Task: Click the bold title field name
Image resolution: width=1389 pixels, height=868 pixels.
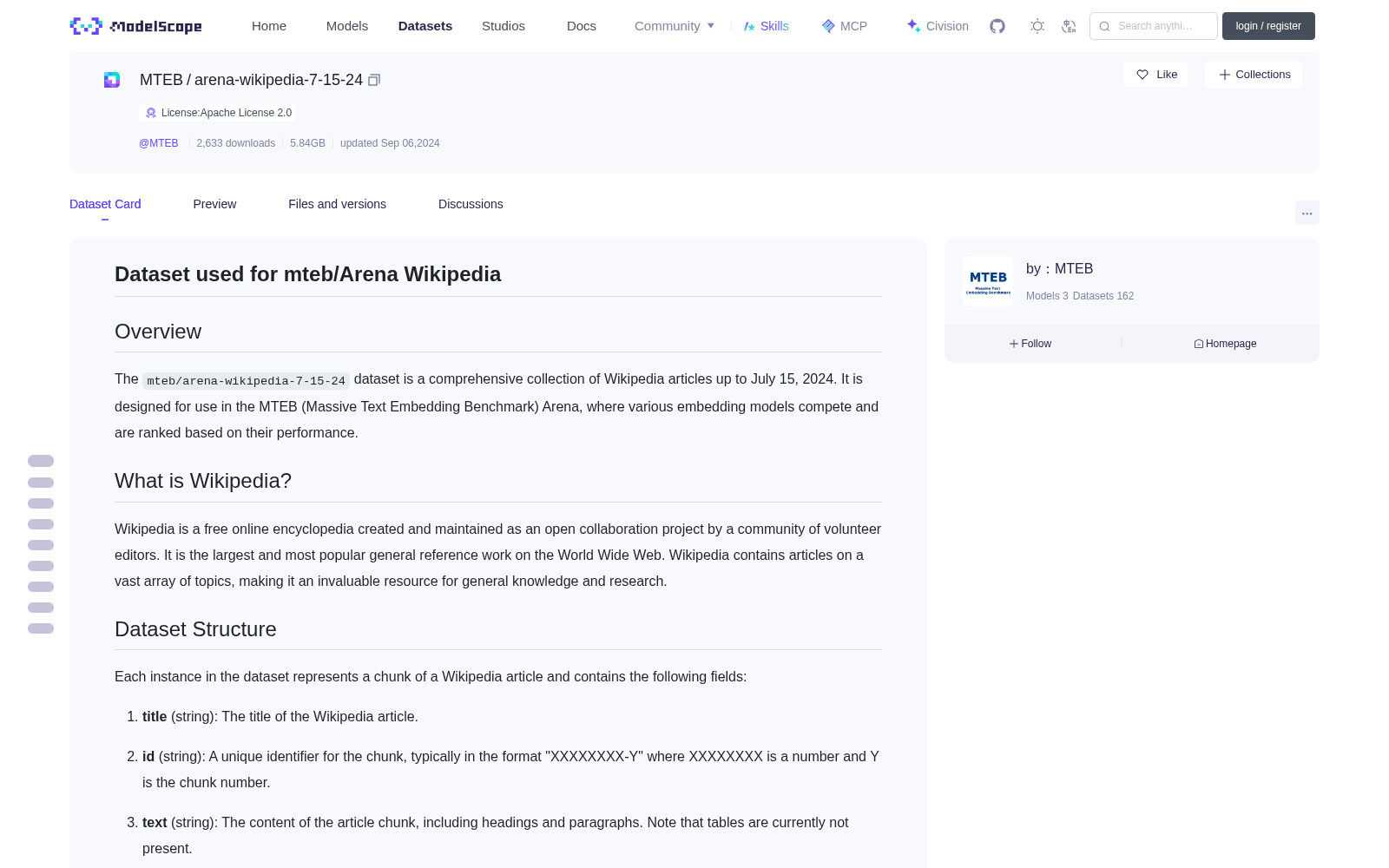Action: [155, 717]
